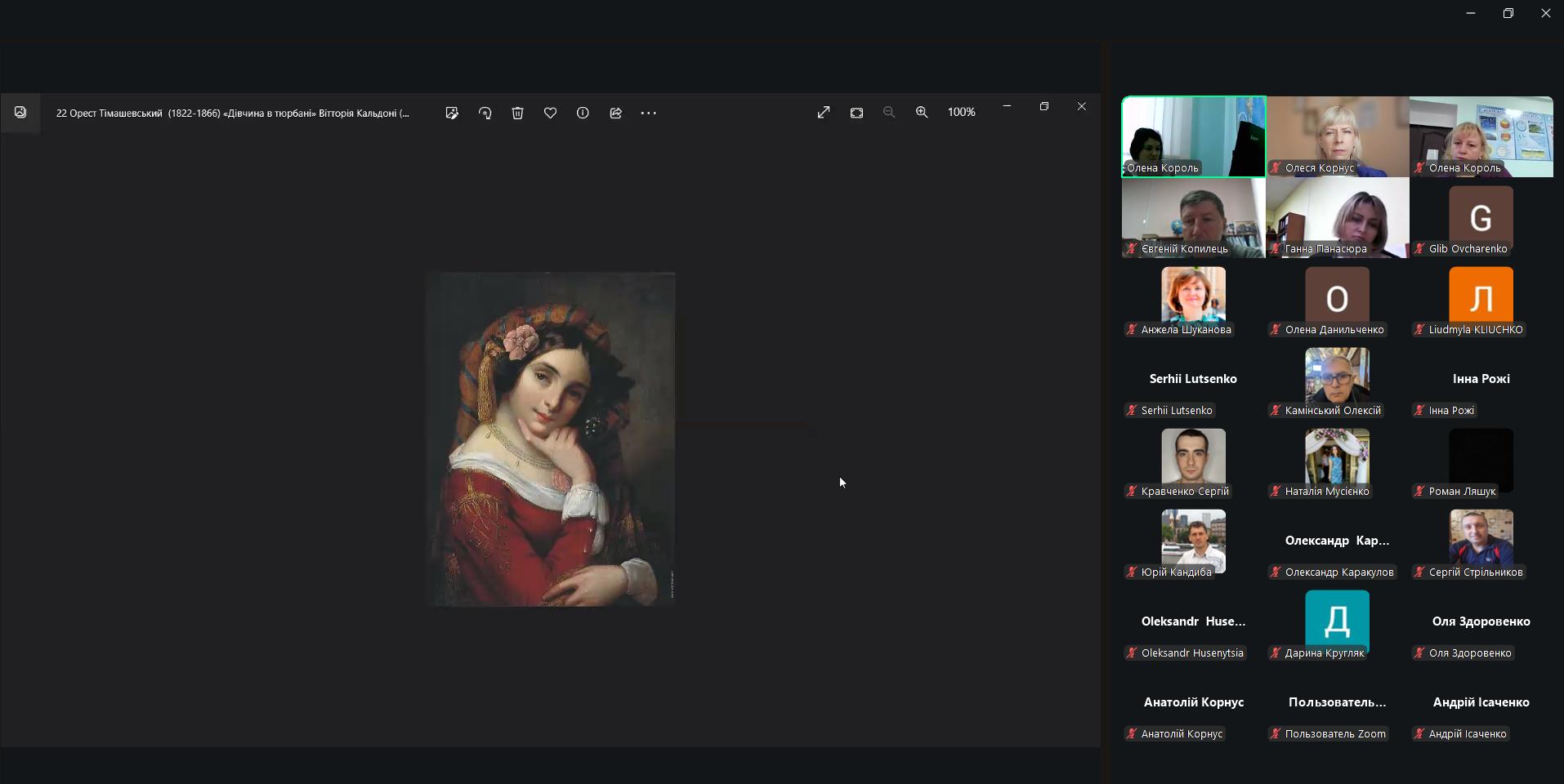
Task: Delete the photo using the trash icon
Action: 517,113
